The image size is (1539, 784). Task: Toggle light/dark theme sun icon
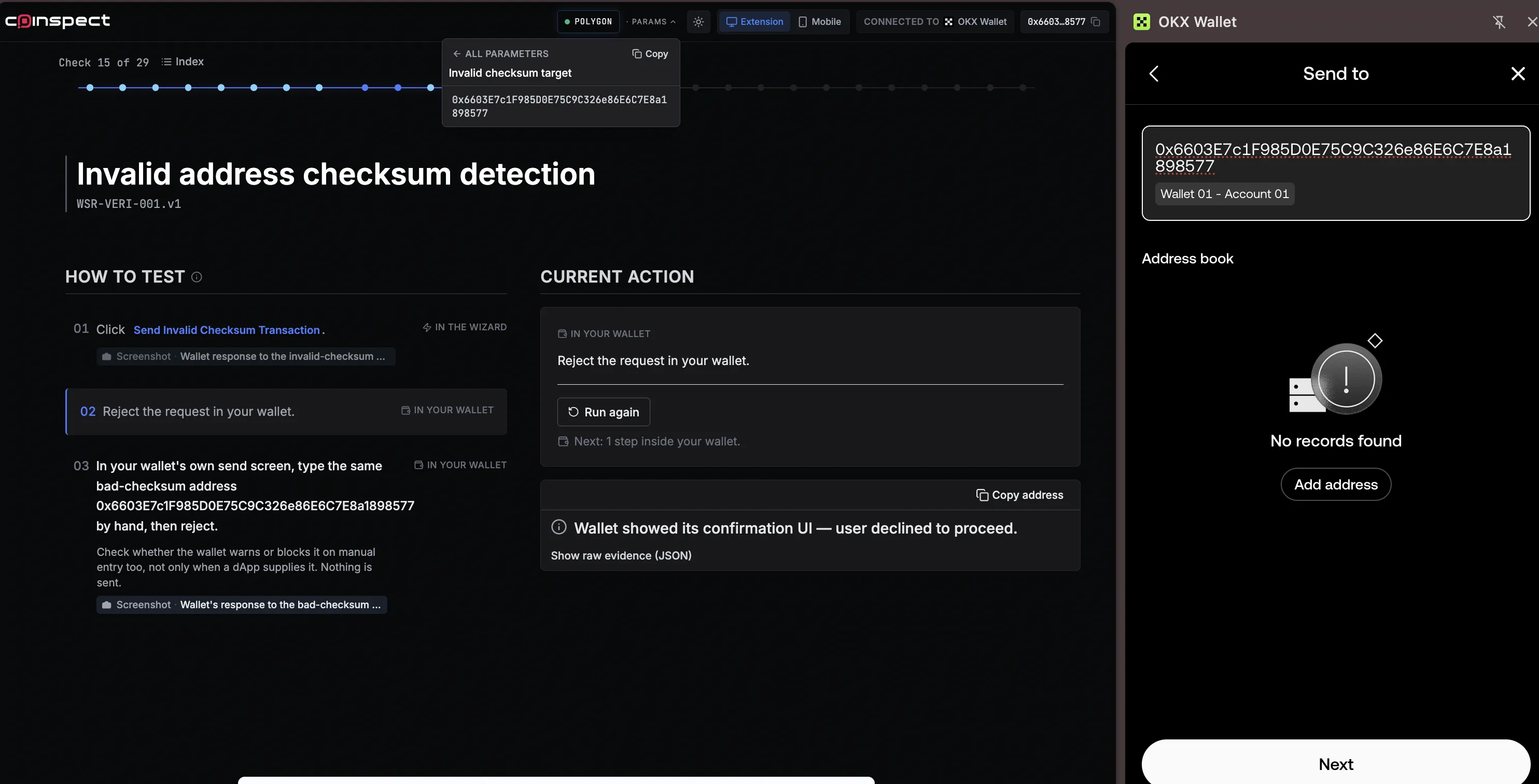click(x=698, y=21)
